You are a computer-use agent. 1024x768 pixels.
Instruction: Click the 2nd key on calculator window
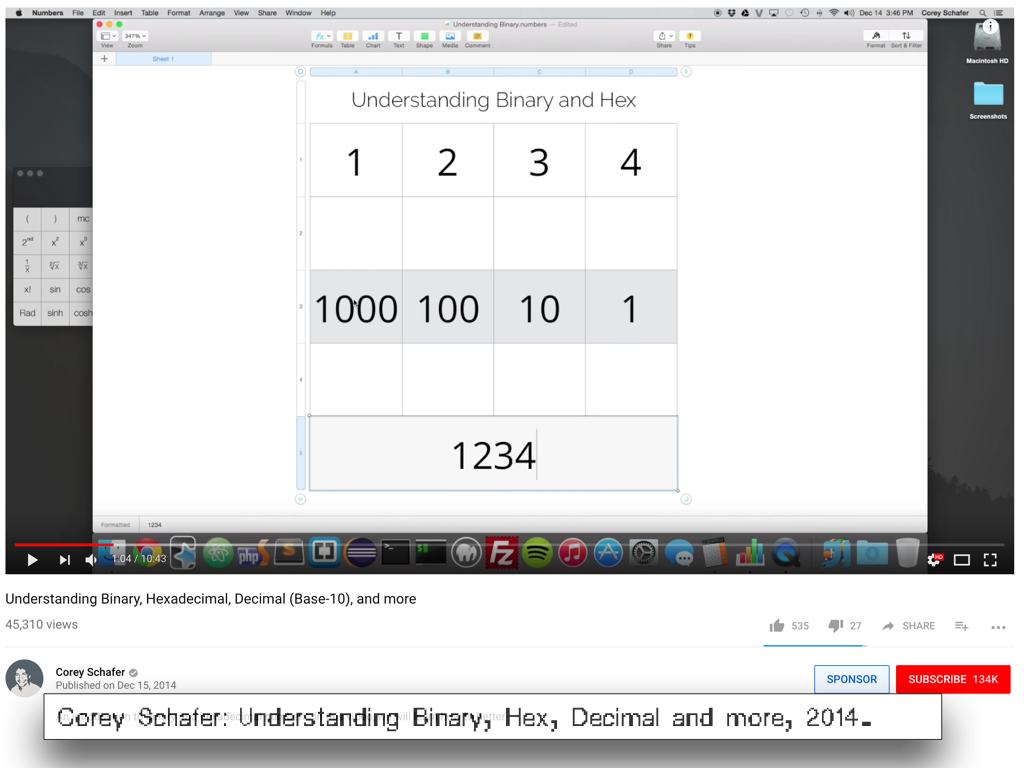27,242
